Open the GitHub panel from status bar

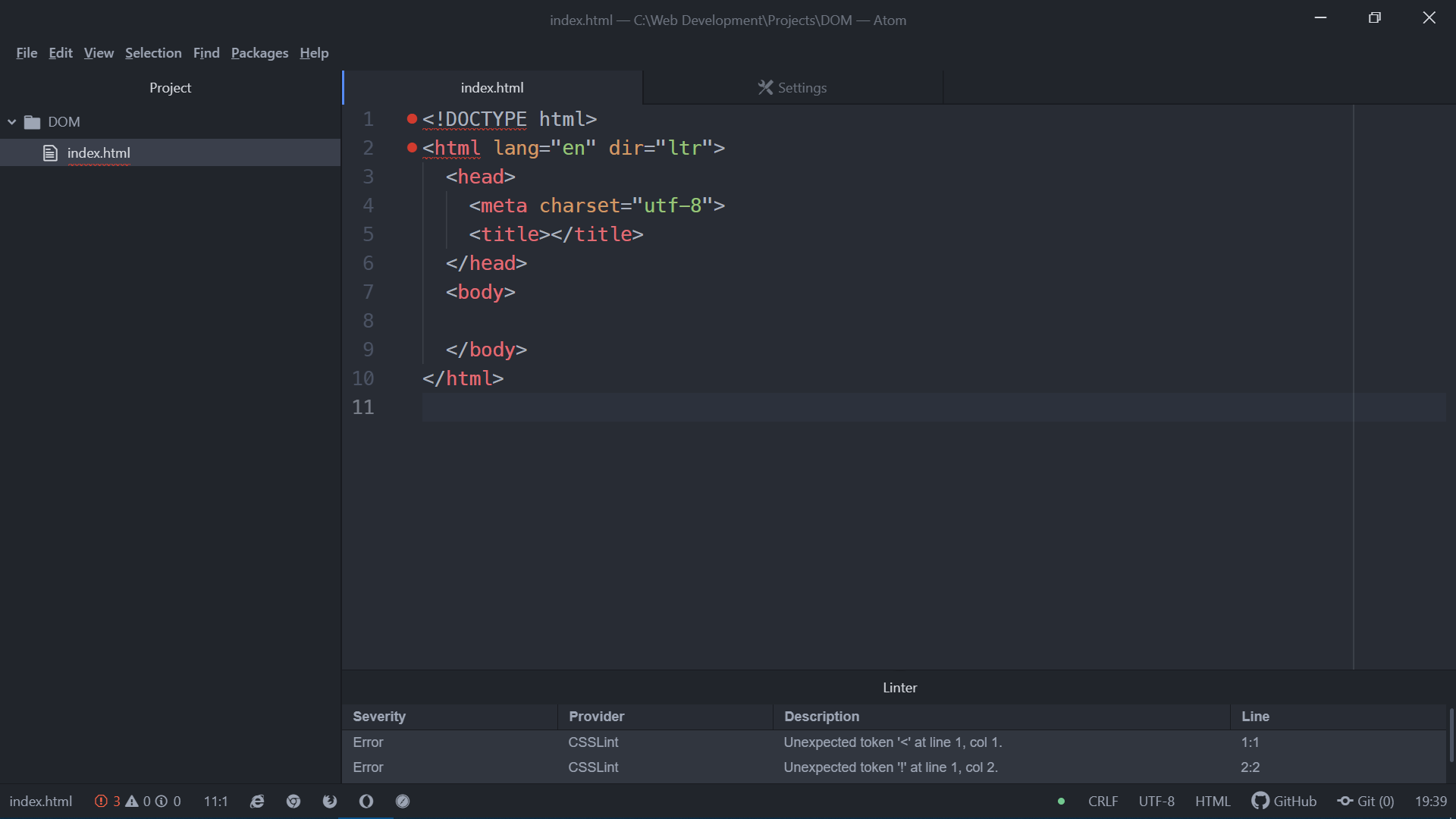[x=1285, y=802]
